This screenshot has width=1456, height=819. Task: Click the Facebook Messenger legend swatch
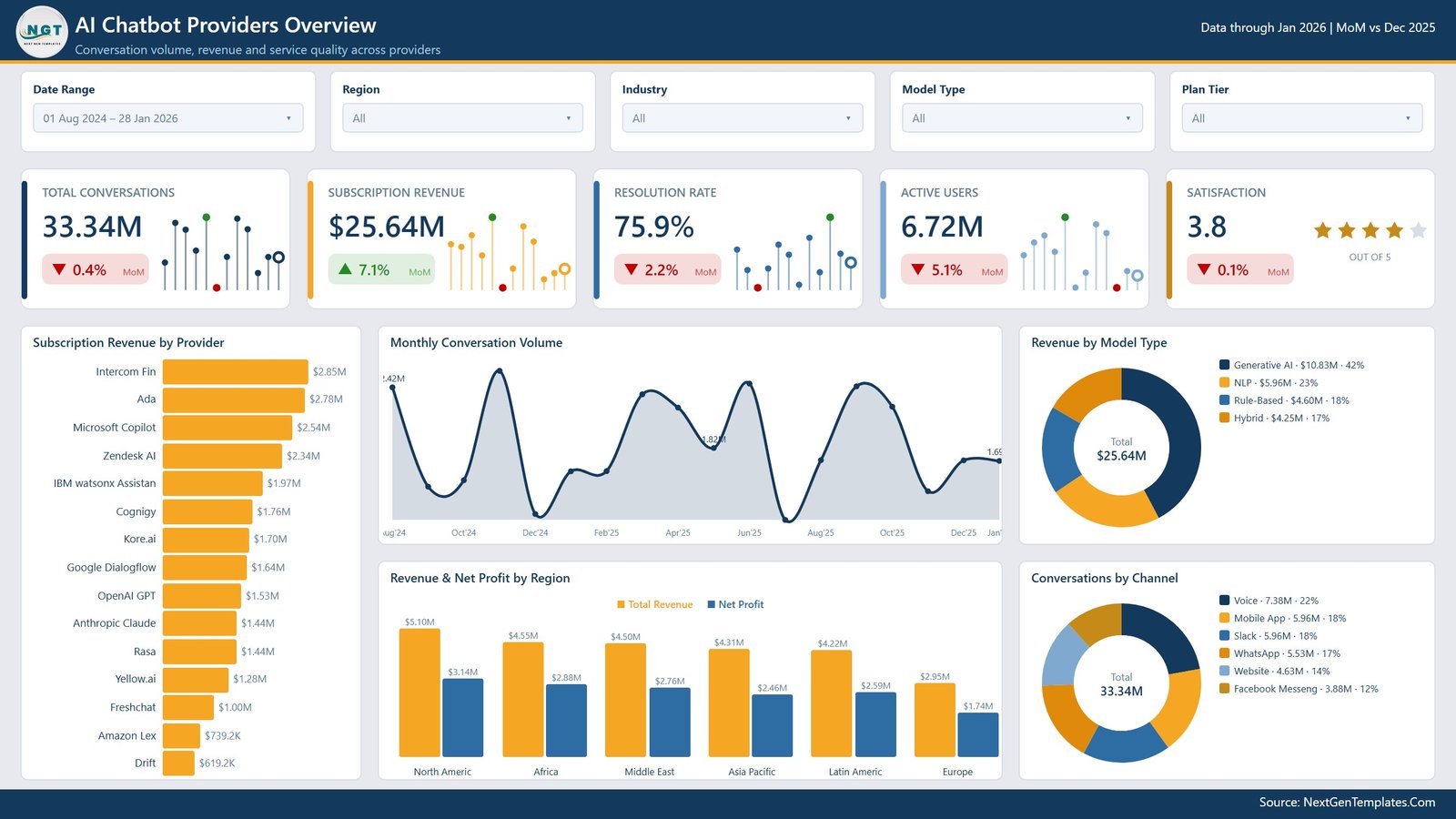[1225, 689]
